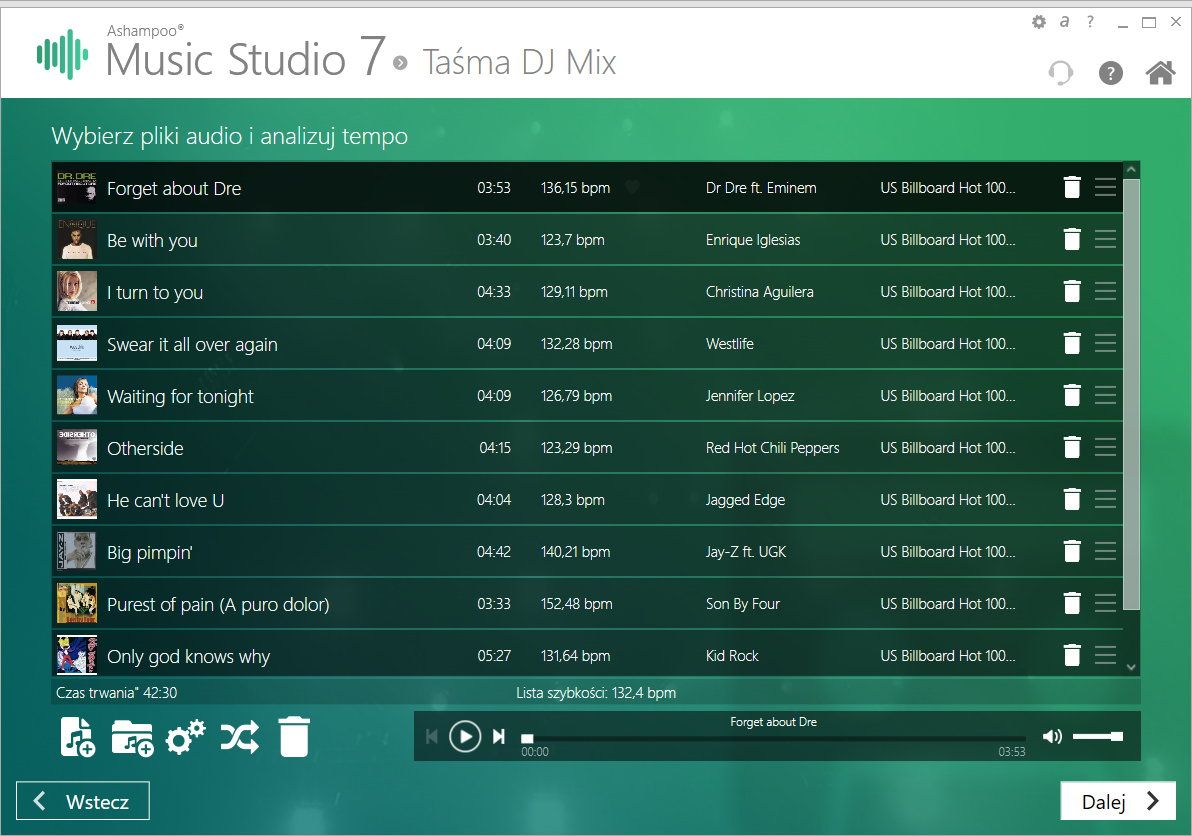Click reorder handle for Swear it all over again
The width and height of the screenshot is (1192, 836).
click(1105, 344)
